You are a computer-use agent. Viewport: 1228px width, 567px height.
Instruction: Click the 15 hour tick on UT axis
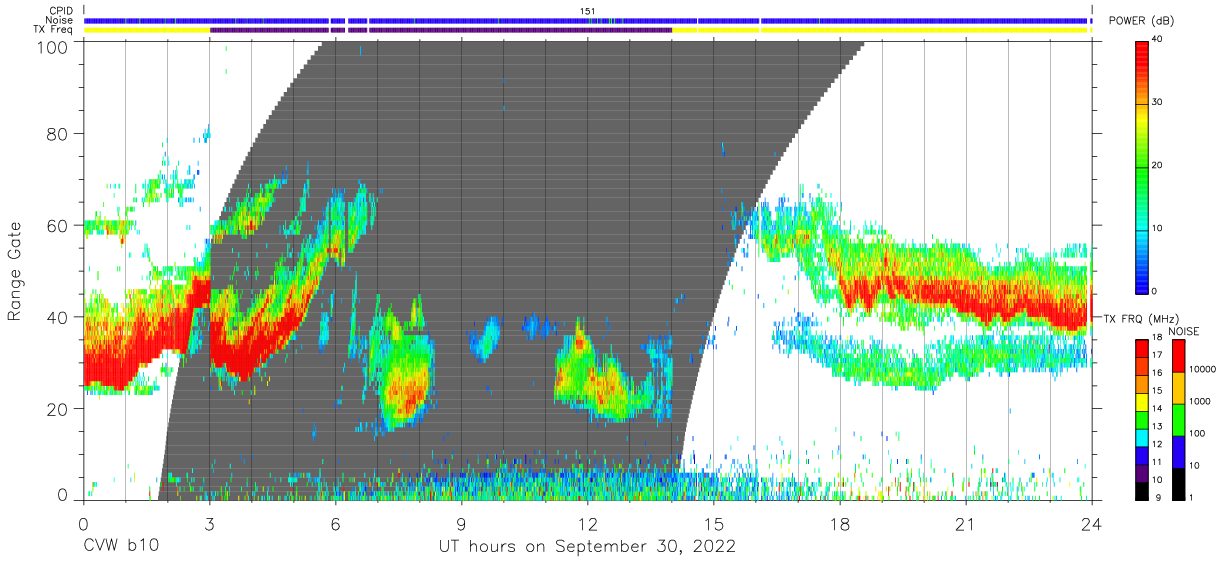[713, 524]
